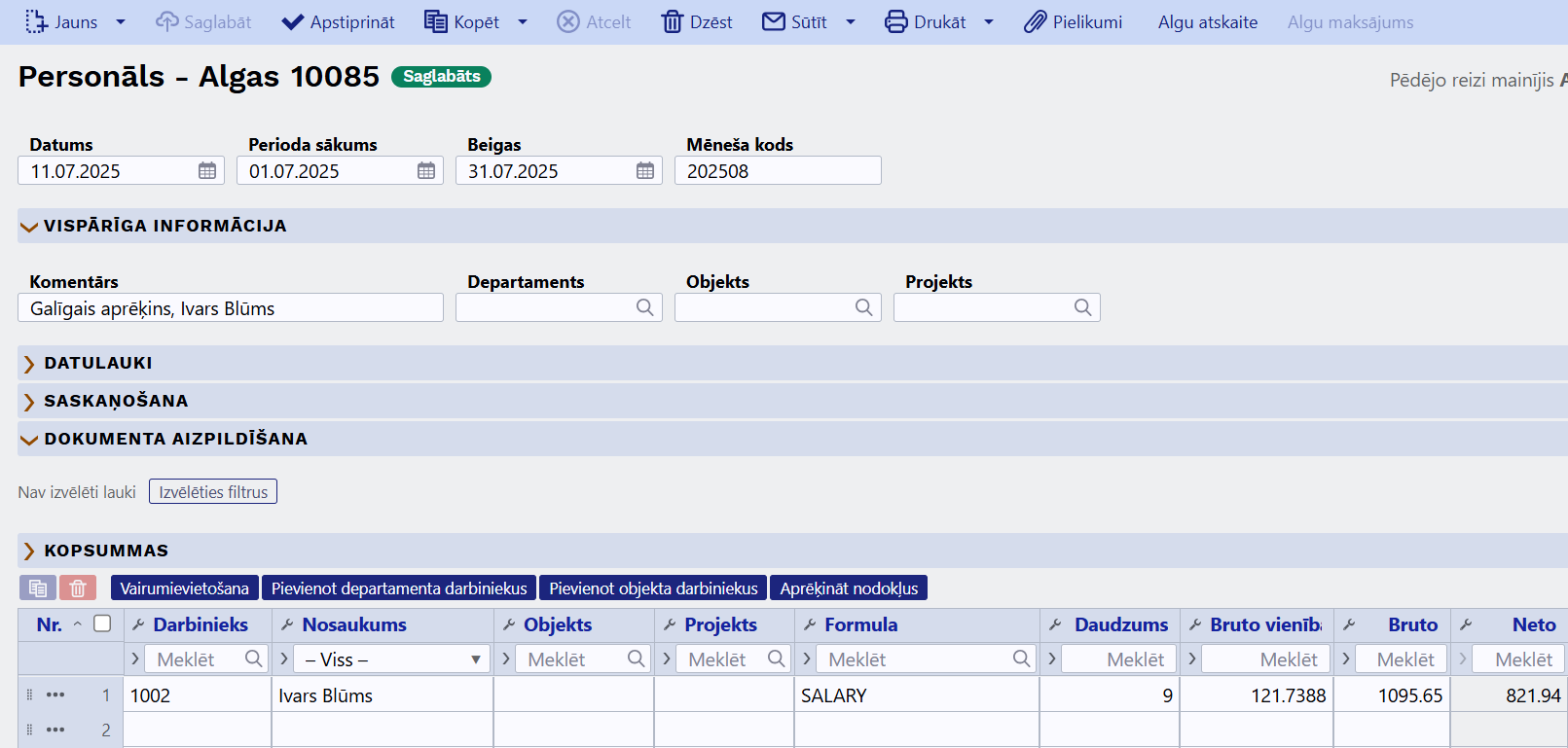
Task: Click the Dzēst trash icon
Action: 673,21
